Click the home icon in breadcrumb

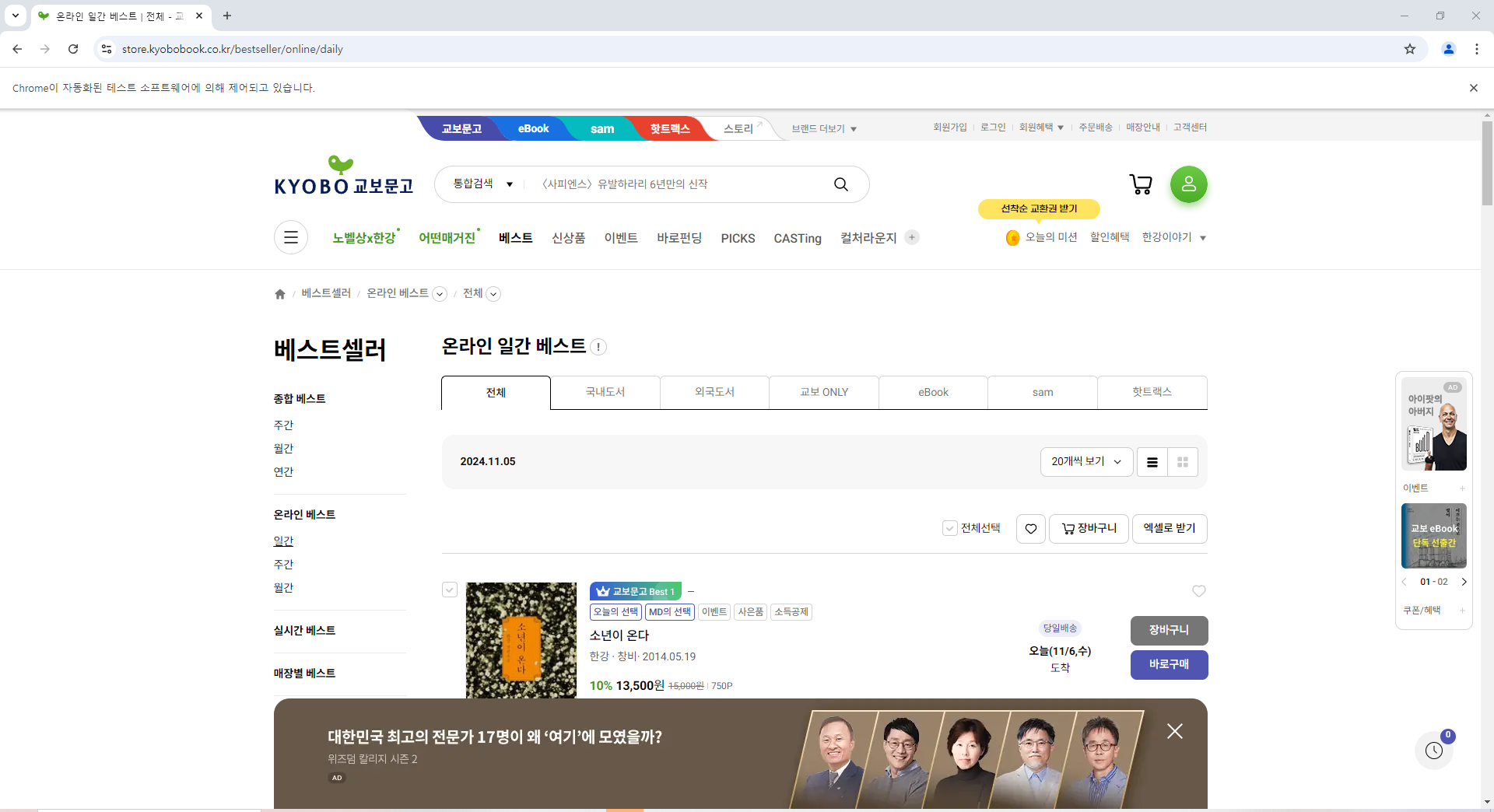click(280, 294)
